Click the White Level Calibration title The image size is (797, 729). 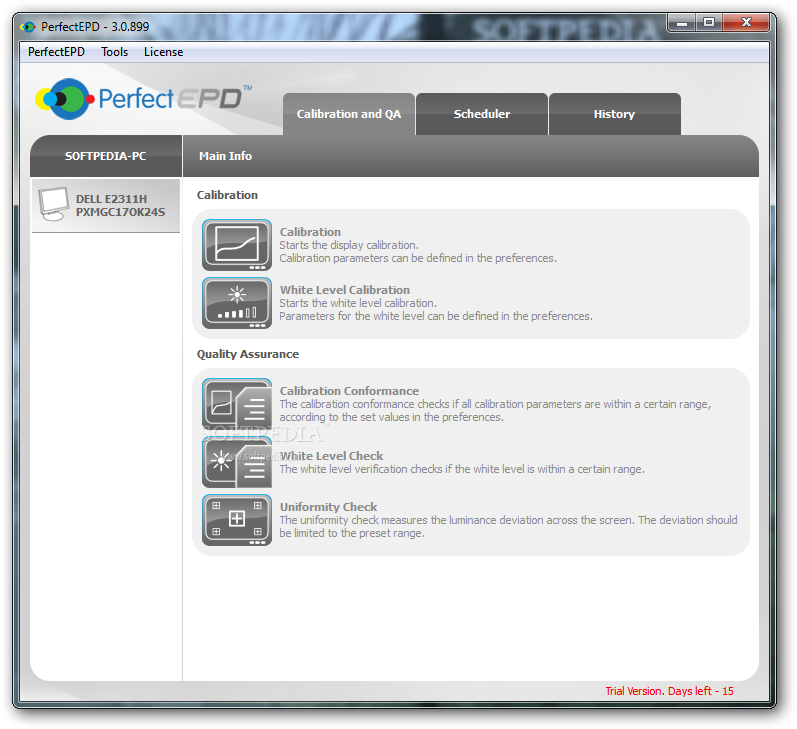[x=345, y=290]
